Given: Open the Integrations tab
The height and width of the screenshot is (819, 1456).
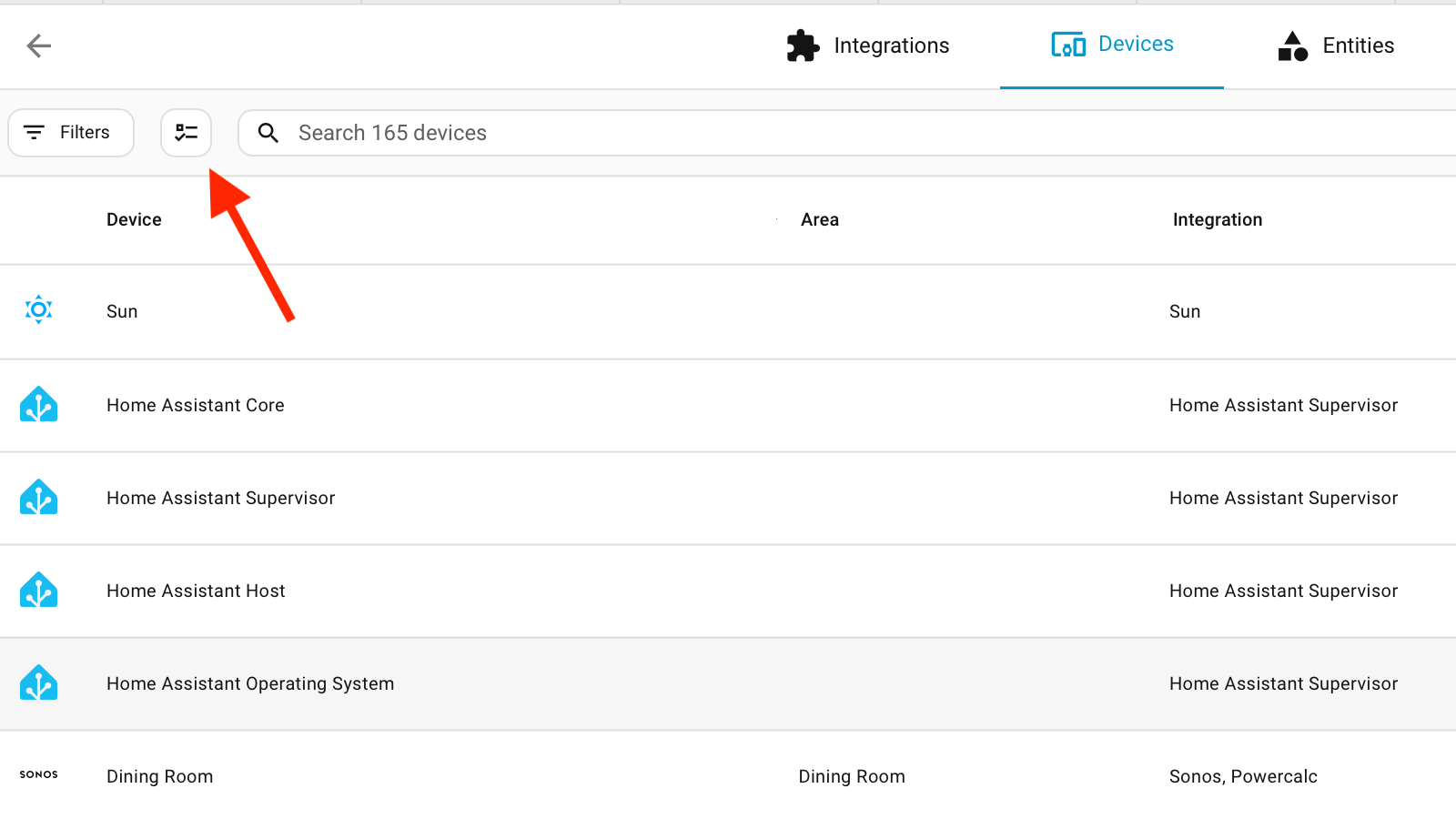Looking at the screenshot, I should pyautogui.click(x=867, y=45).
